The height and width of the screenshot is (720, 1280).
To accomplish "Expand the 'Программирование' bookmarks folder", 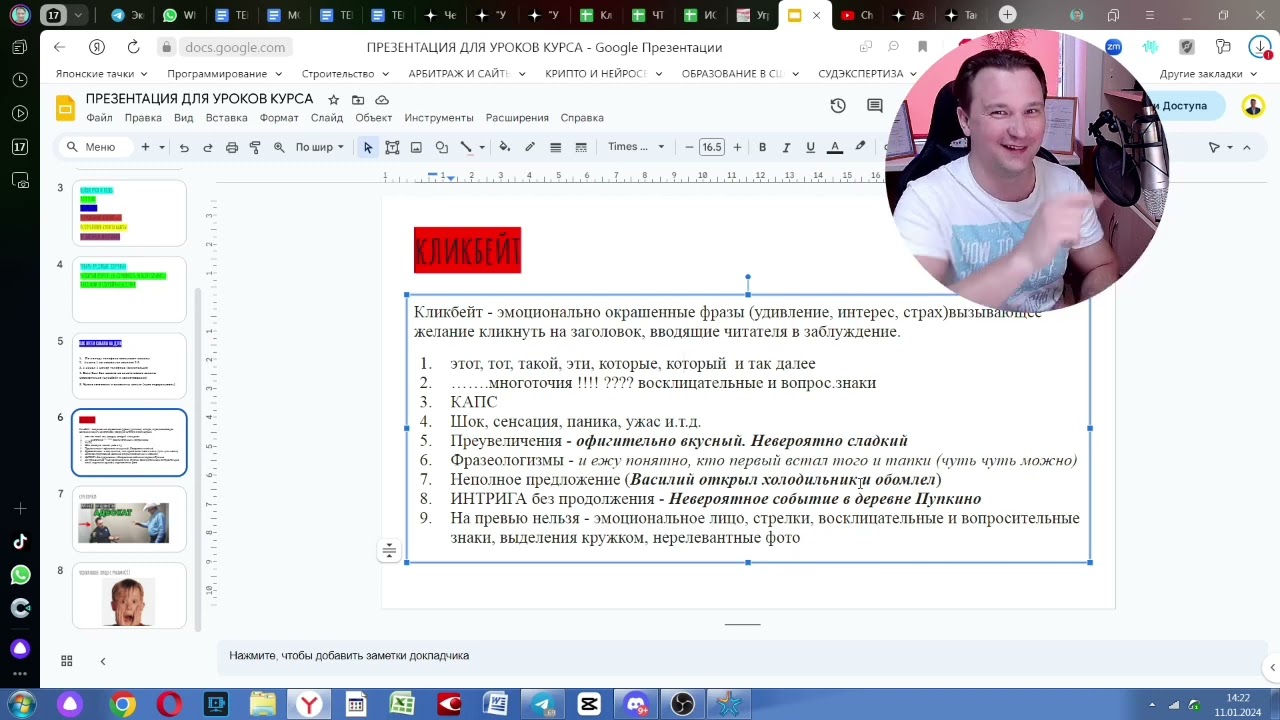I will [225, 74].
